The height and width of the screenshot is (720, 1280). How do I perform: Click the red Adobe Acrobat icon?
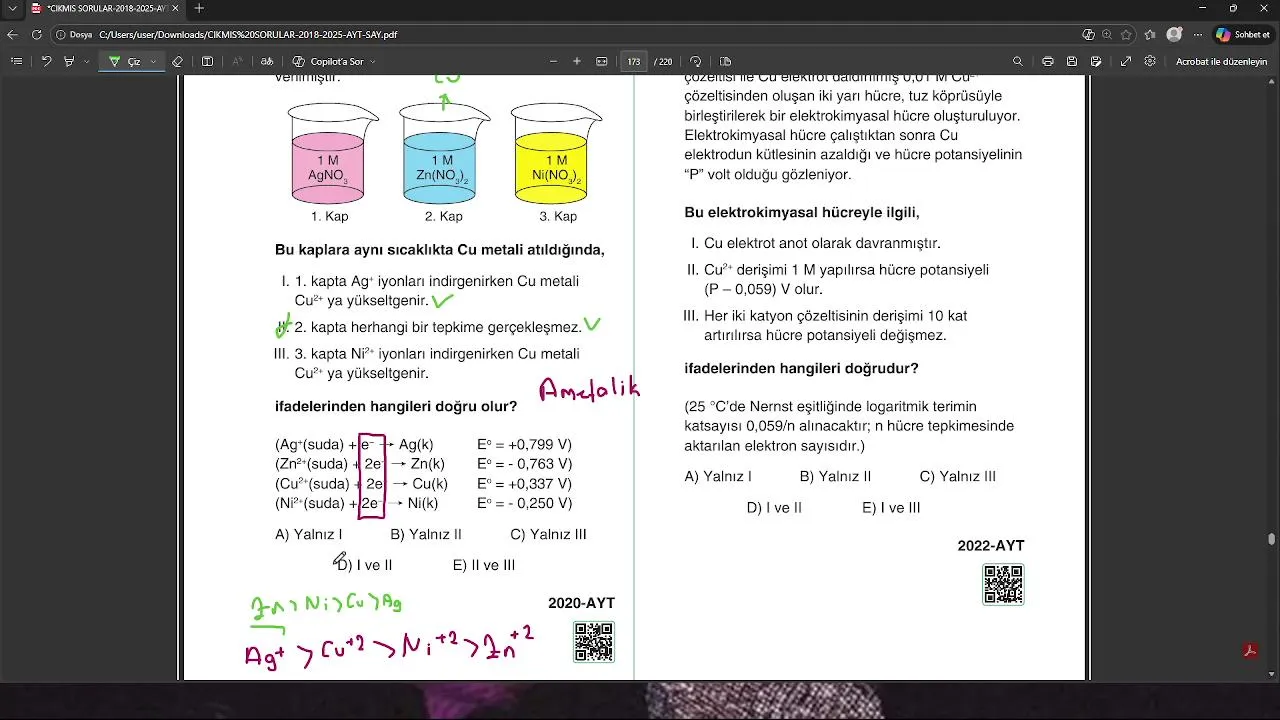click(x=1250, y=651)
